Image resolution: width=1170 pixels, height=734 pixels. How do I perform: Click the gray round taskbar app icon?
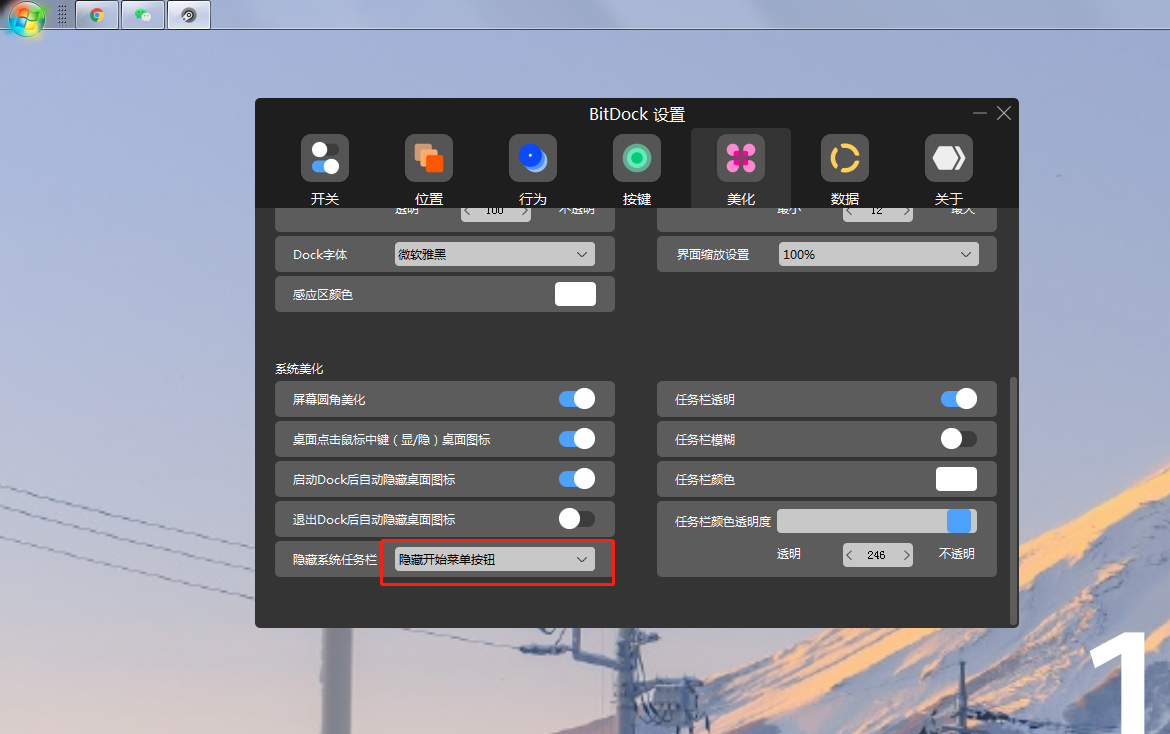(x=189, y=15)
